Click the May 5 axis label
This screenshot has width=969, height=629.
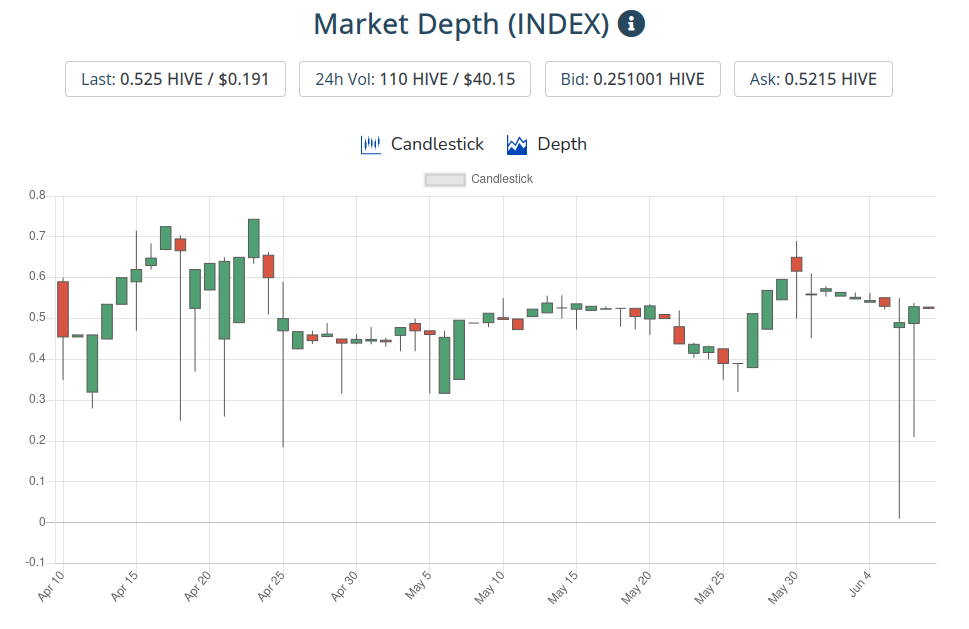(x=418, y=585)
